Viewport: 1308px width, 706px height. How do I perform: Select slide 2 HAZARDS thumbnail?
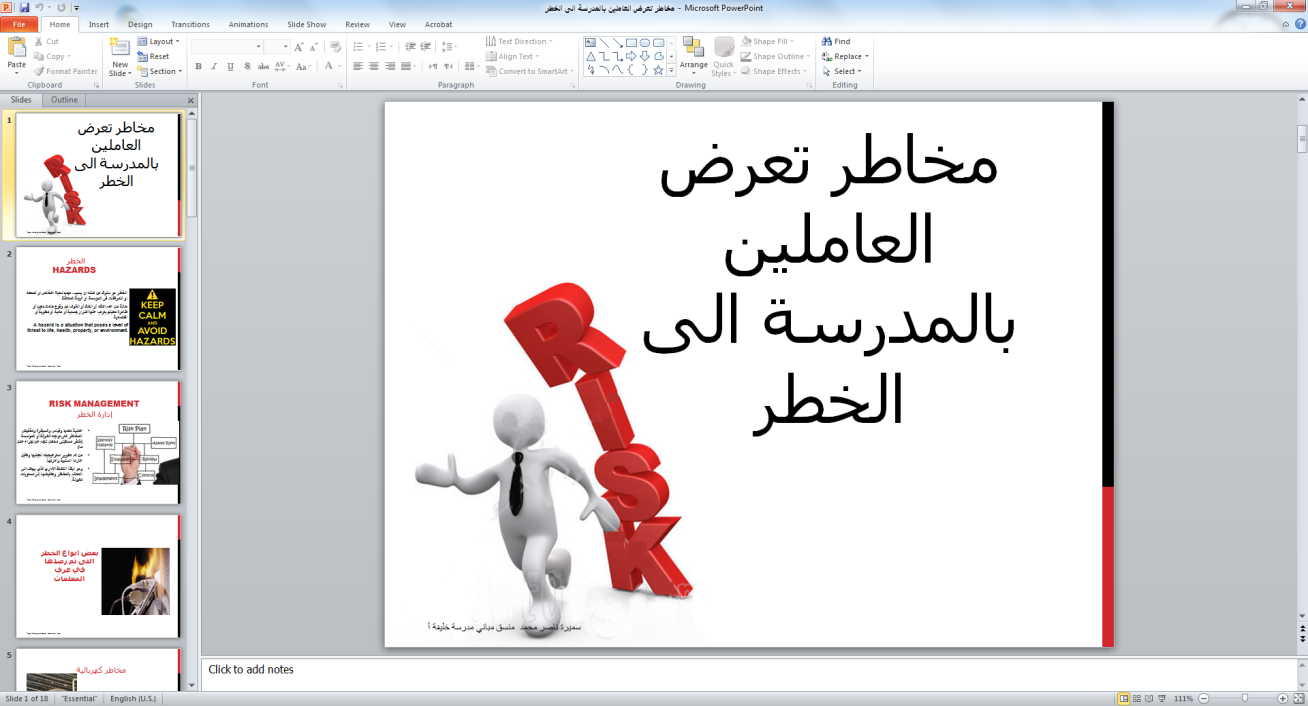tap(99, 309)
